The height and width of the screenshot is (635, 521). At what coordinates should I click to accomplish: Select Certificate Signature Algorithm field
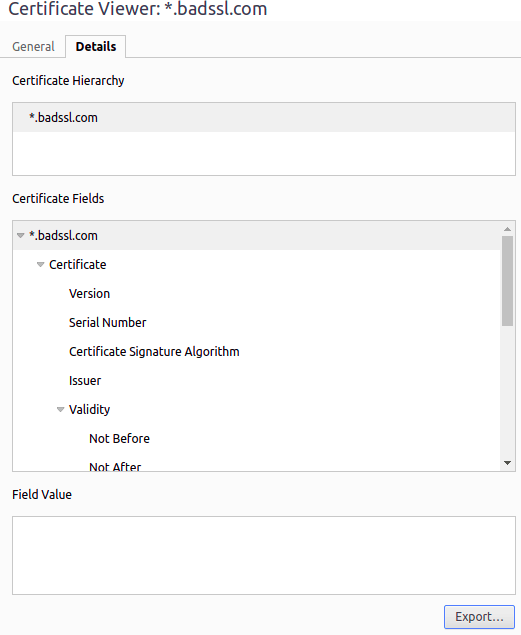click(x=154, y=352)
